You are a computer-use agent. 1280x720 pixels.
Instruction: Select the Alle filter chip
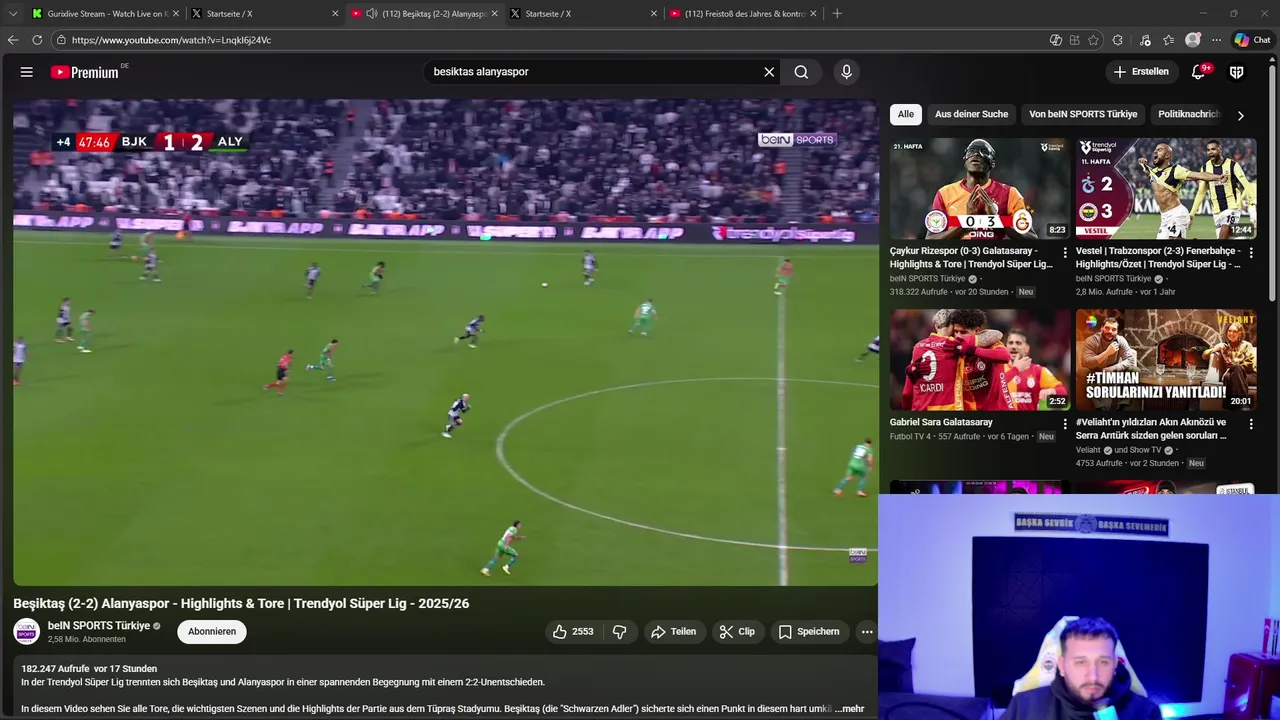pos(906,115)
